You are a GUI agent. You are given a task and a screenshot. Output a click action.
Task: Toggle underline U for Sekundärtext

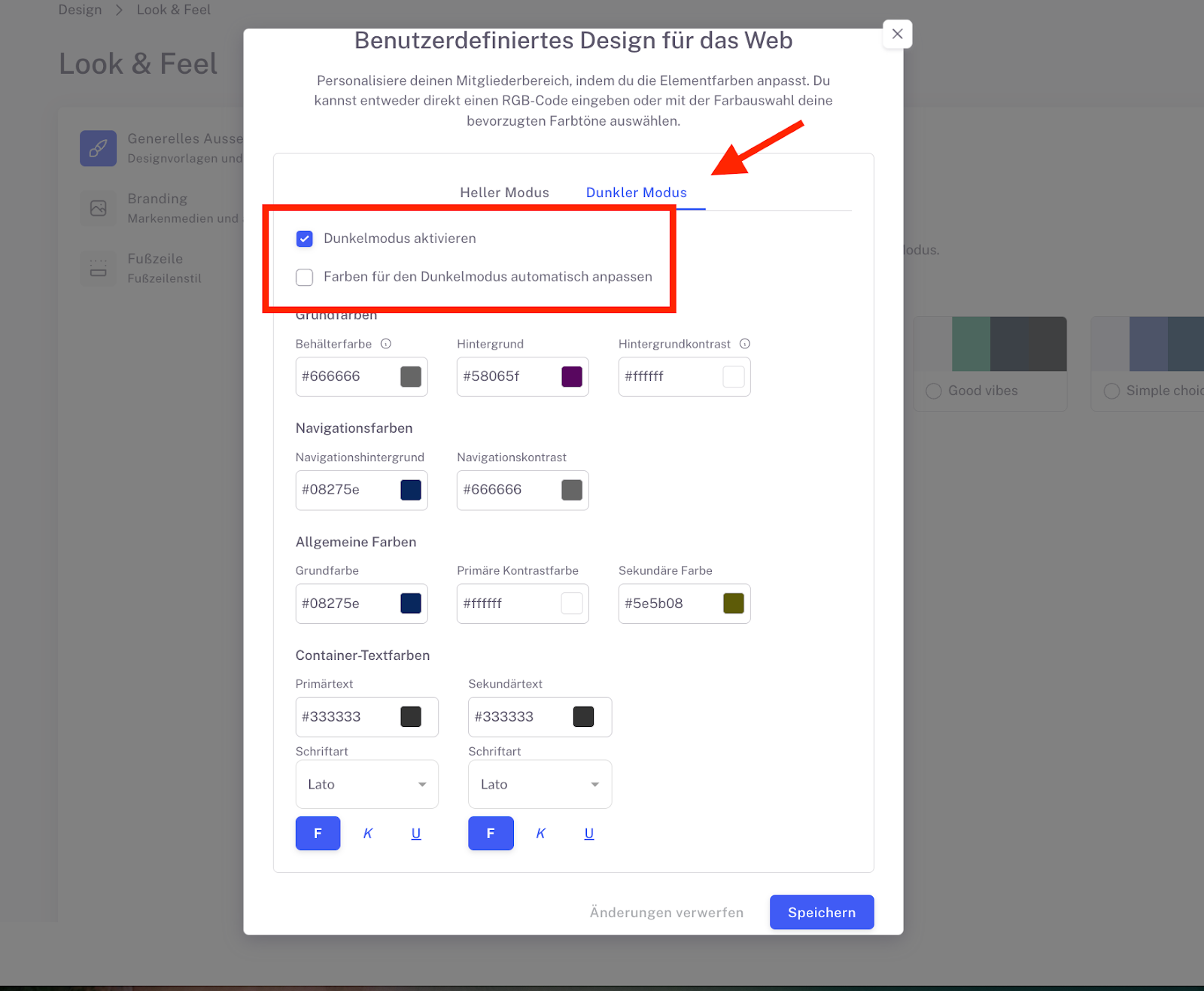click(589, 833)
